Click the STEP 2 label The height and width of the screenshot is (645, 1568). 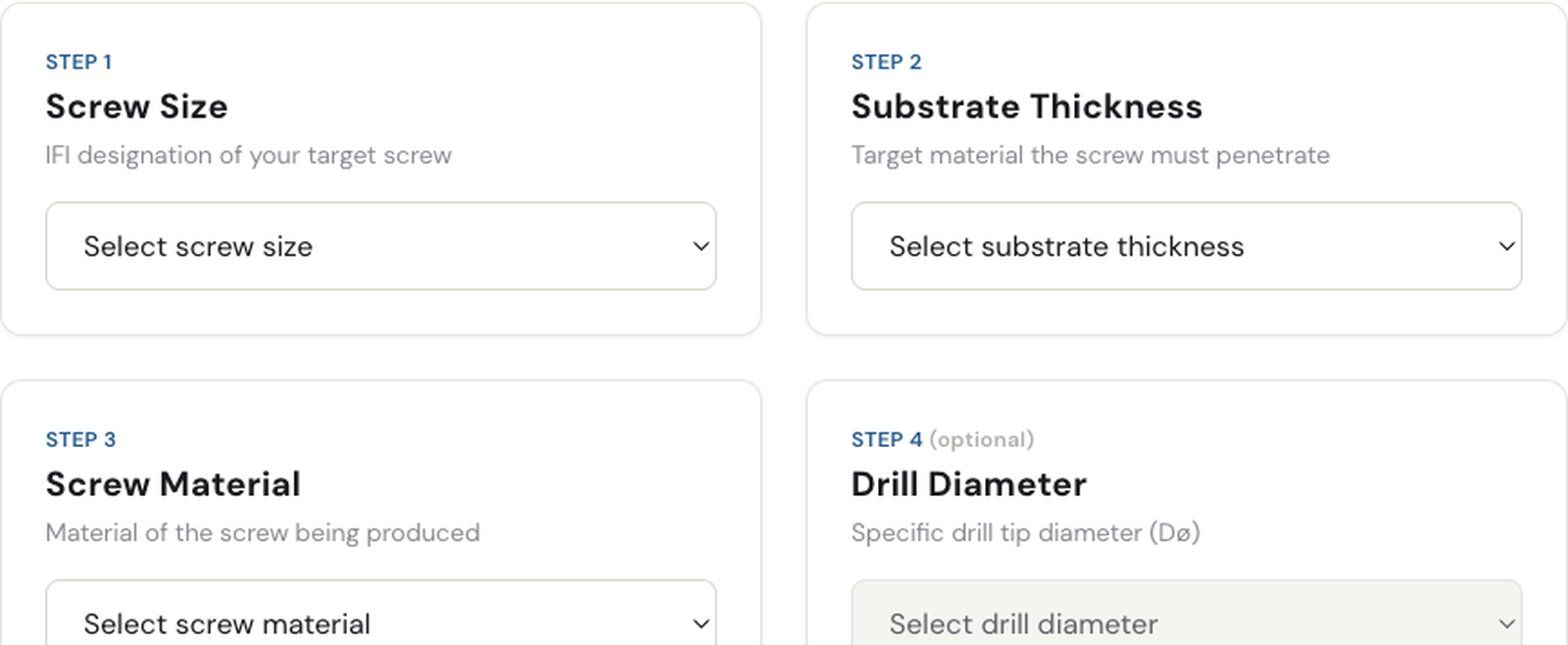point(886,62)
